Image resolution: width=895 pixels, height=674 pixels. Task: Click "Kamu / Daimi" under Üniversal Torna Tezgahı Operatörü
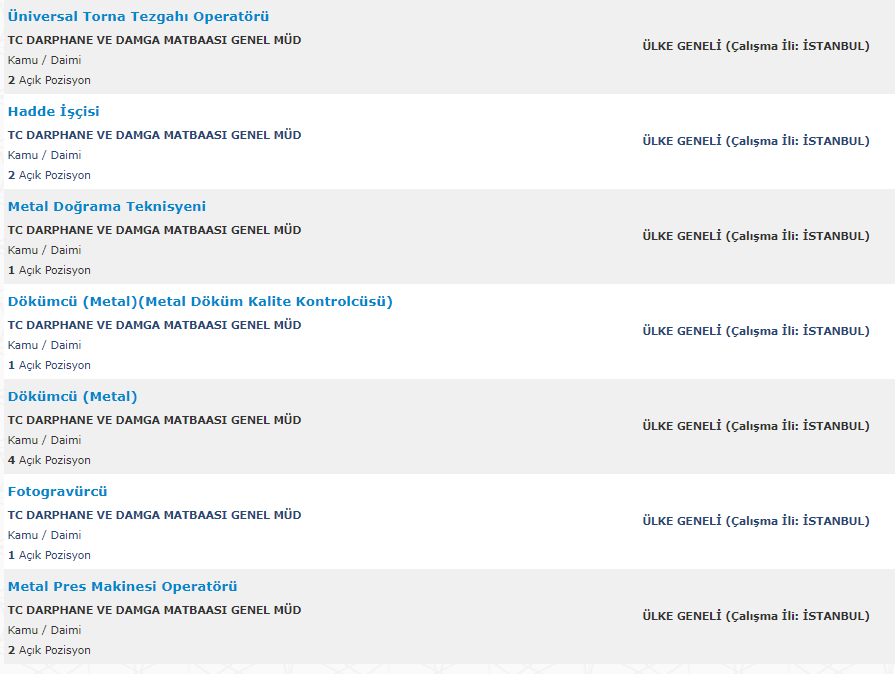pos(45,60)
